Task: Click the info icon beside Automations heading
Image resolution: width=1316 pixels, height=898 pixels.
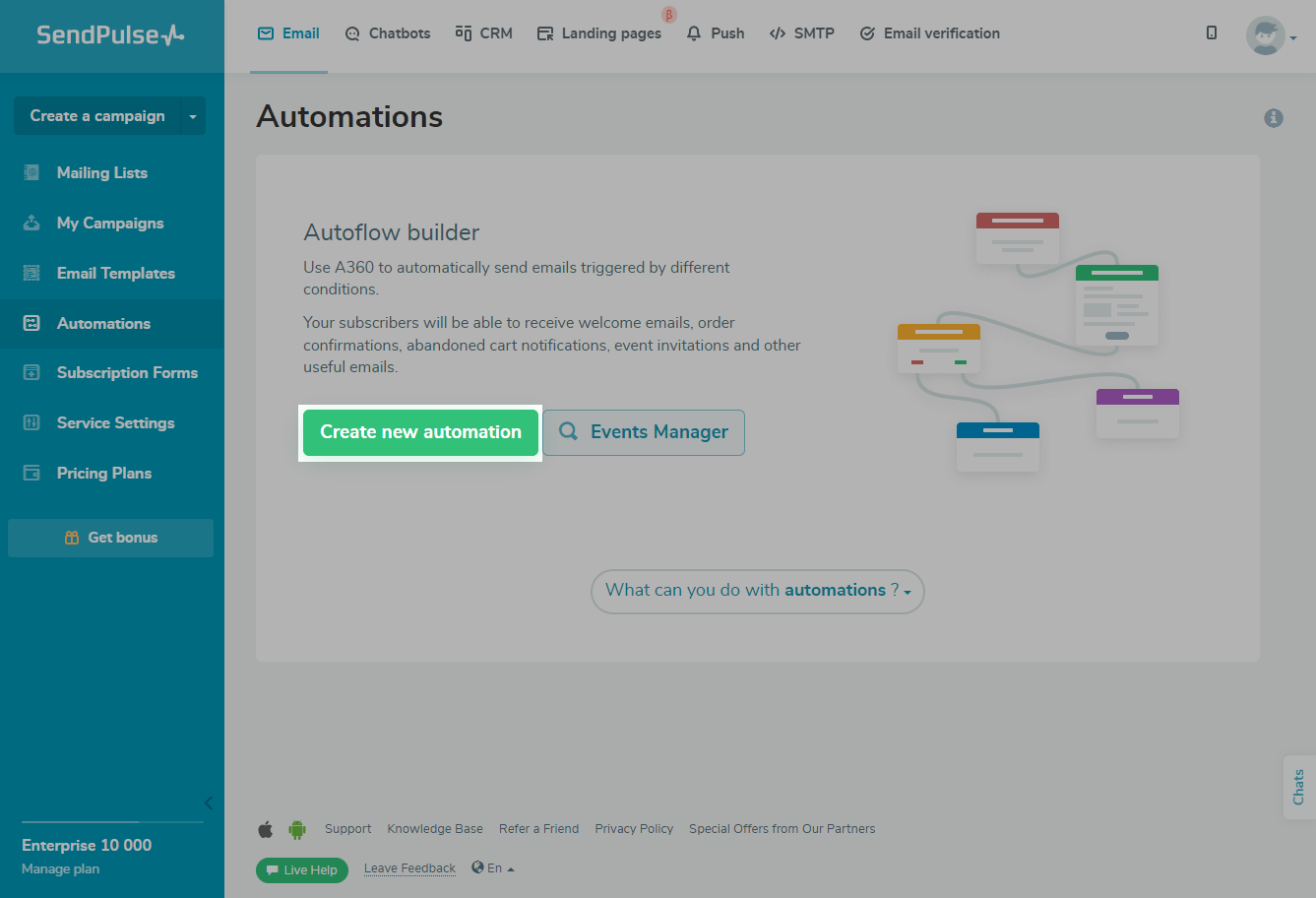Action: coord(1274,118)
